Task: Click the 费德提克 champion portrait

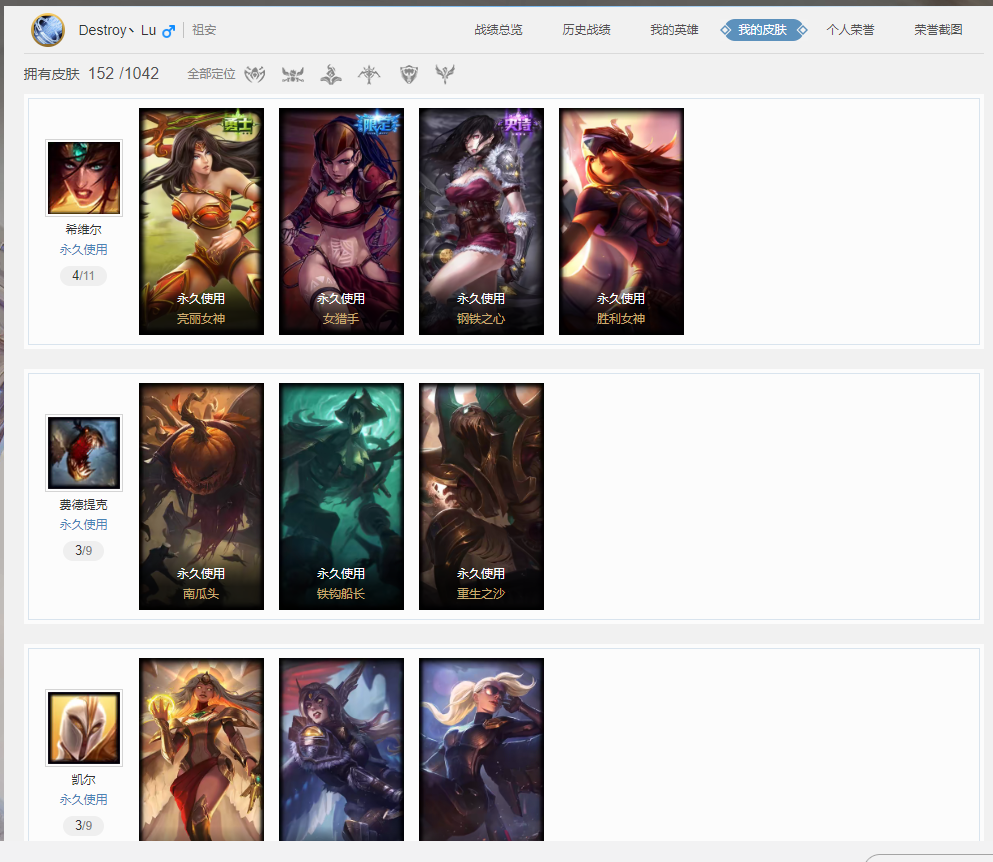Action: 84,453
